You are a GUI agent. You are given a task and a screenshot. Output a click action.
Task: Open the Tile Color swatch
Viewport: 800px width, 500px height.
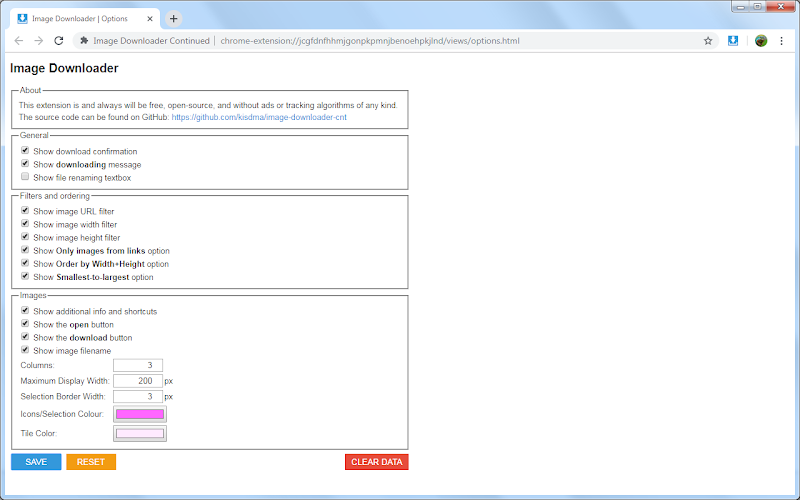[140, 434]
